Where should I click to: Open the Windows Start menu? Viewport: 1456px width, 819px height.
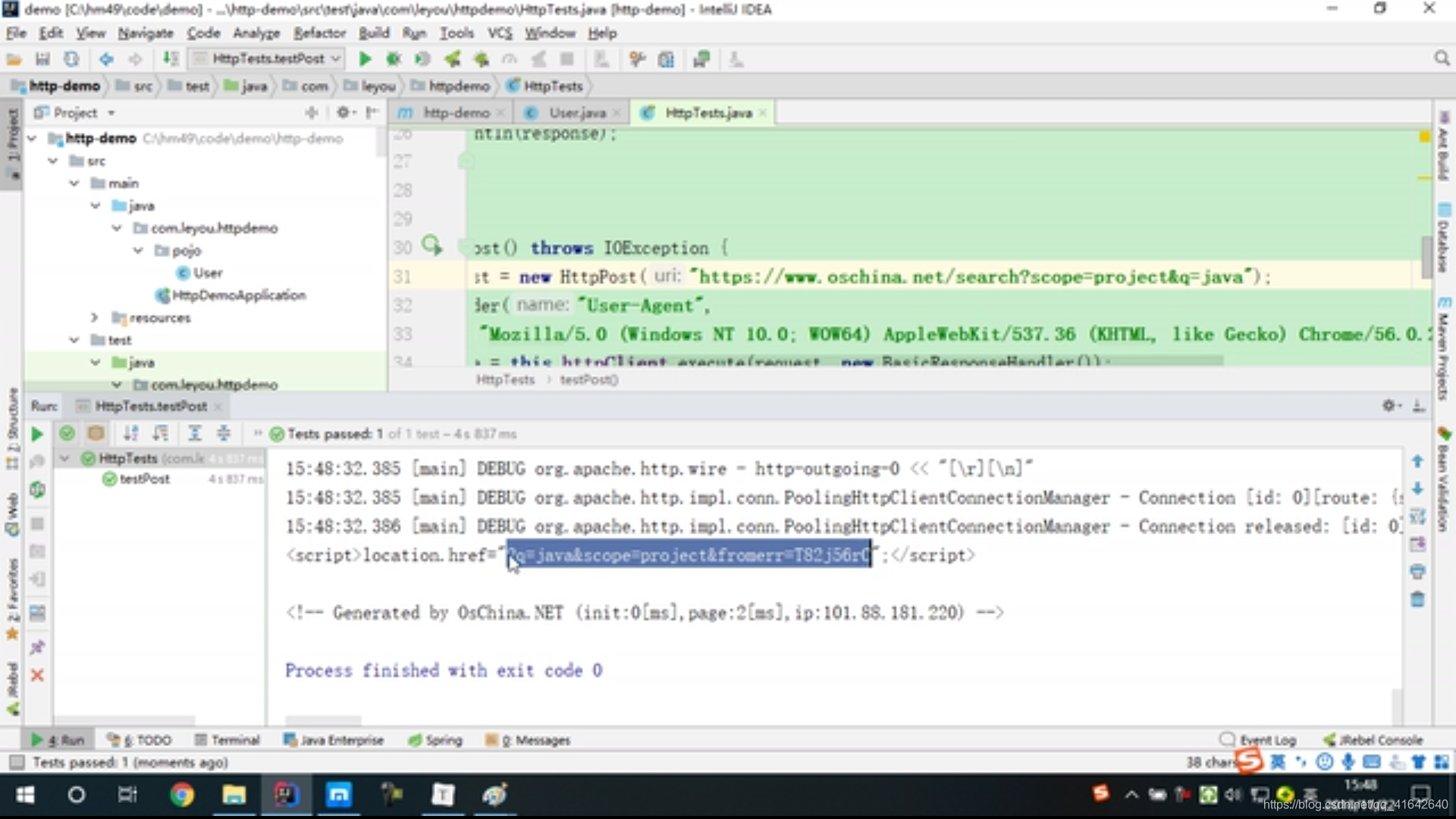click(x=25, y=795)
